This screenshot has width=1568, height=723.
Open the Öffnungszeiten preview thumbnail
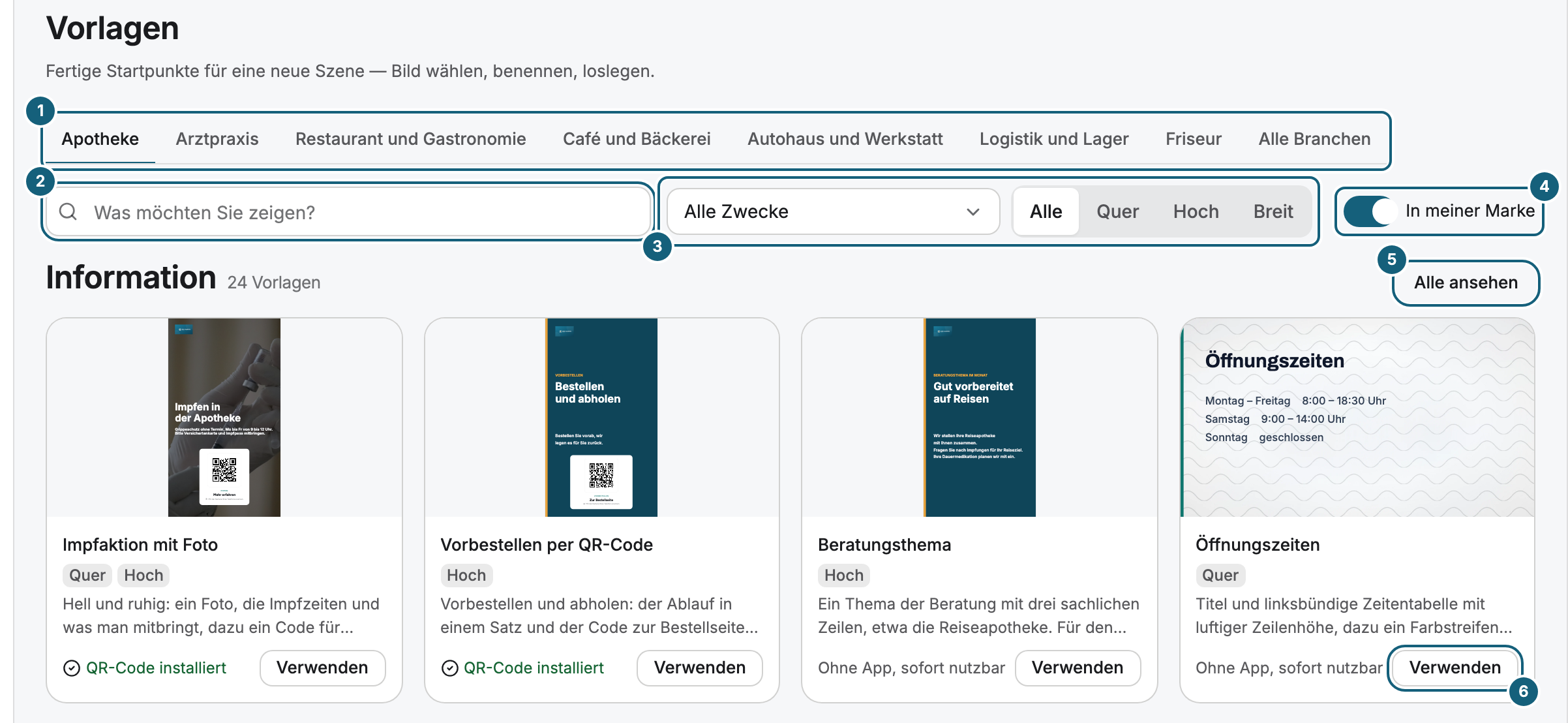point(1357,418)
